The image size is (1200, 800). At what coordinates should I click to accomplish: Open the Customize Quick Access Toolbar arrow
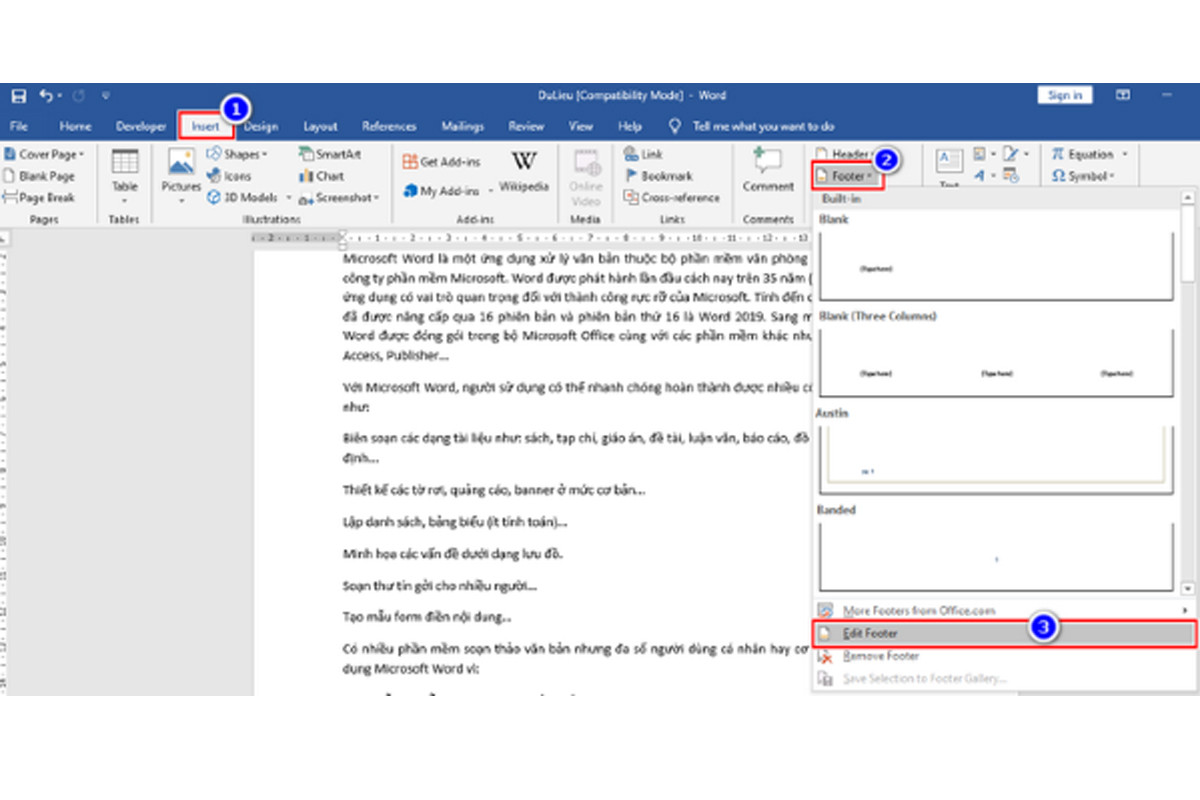(x=106, y=96)
